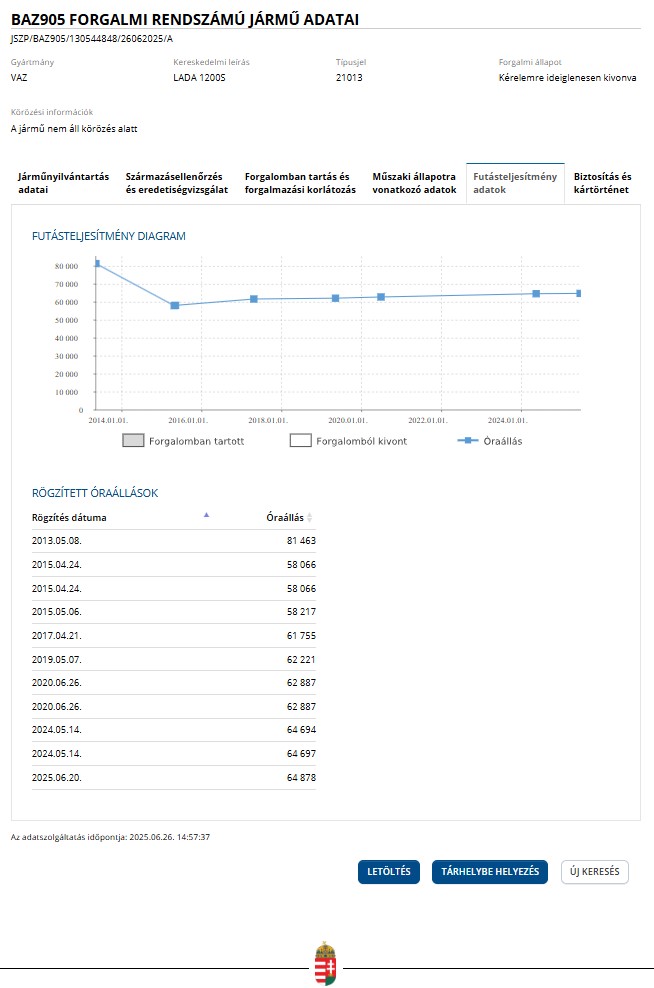
Task: Click A jármű nem áll körözés alatt text
Action: pos(74,129)
